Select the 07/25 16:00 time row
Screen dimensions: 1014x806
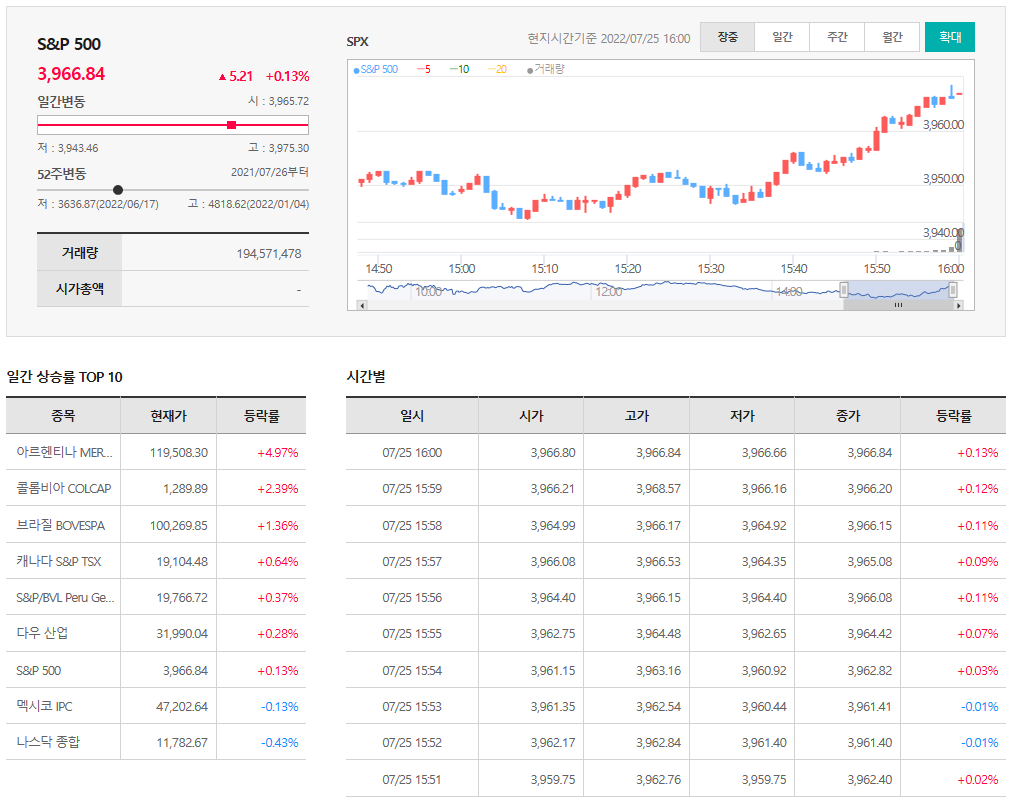point(676,452)
